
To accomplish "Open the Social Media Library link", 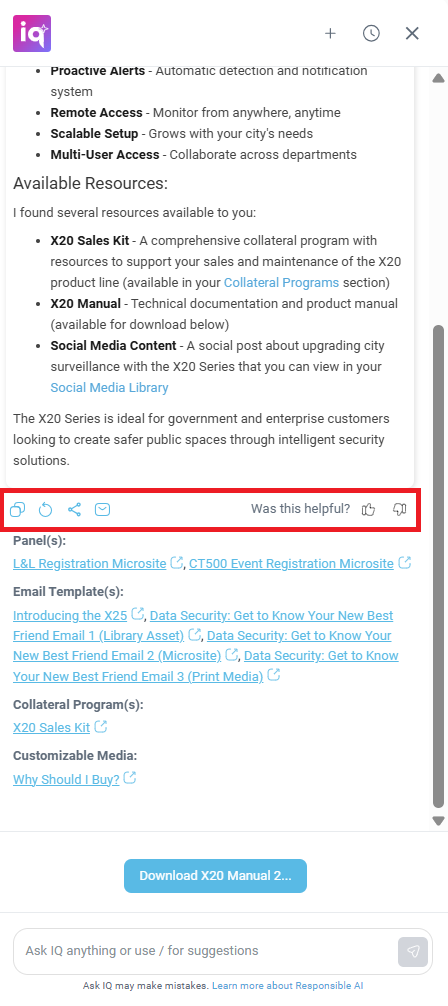I will pyautogui.click(x=110, y=388).
